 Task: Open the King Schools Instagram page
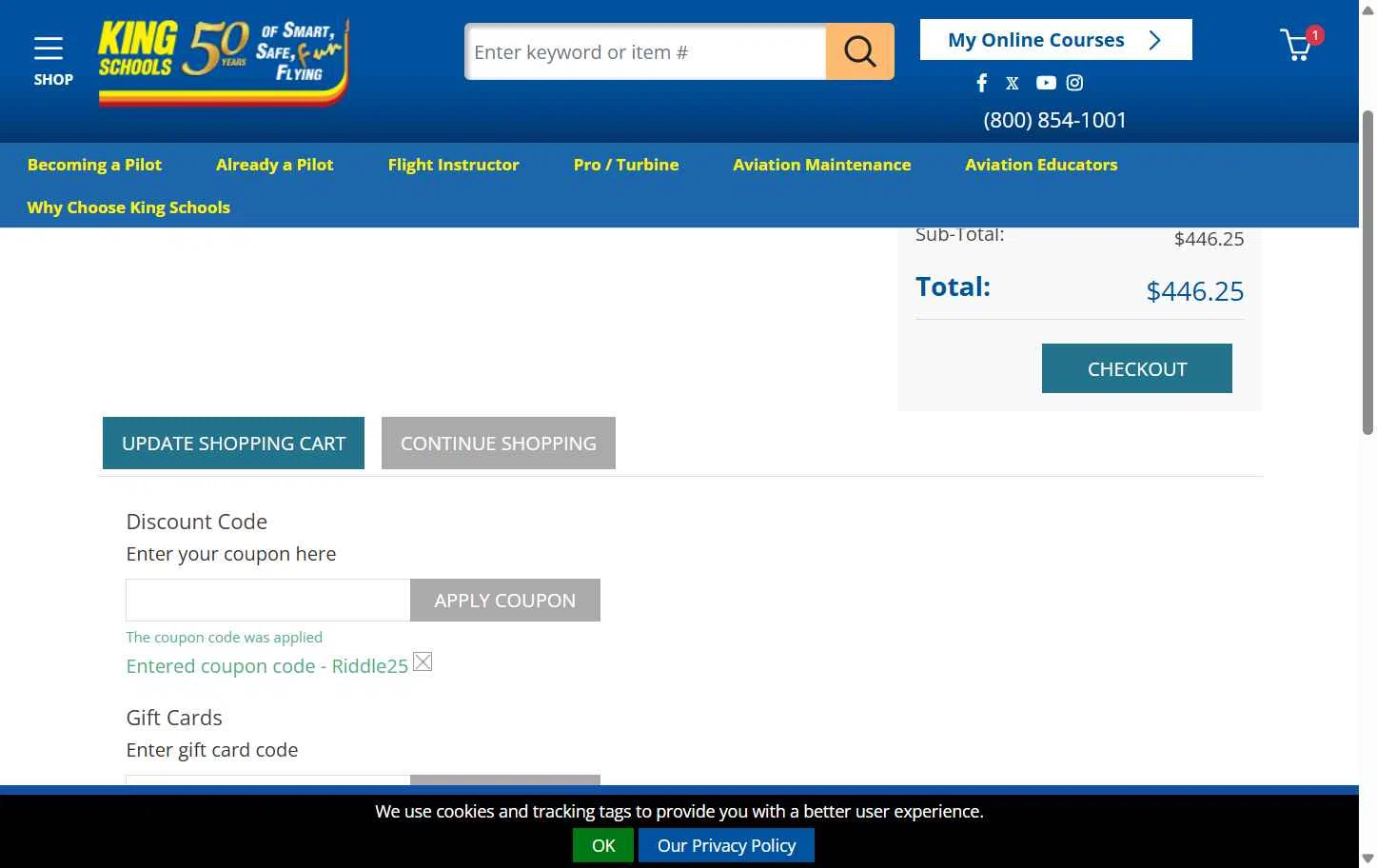(1074, 83)
